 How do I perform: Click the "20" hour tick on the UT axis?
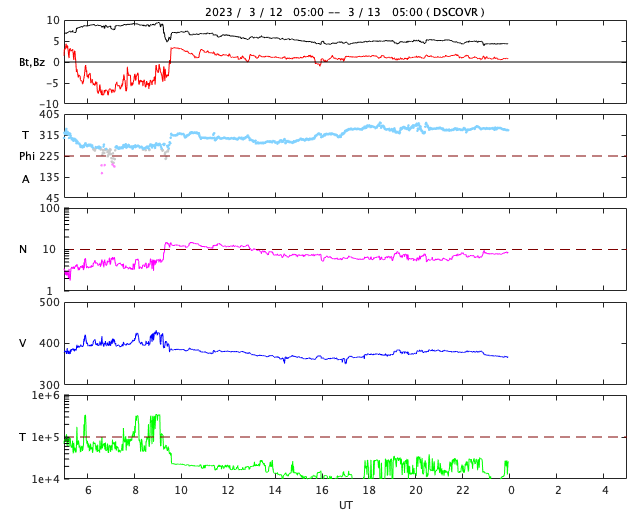pyautogui.click(x=416, y=490)
